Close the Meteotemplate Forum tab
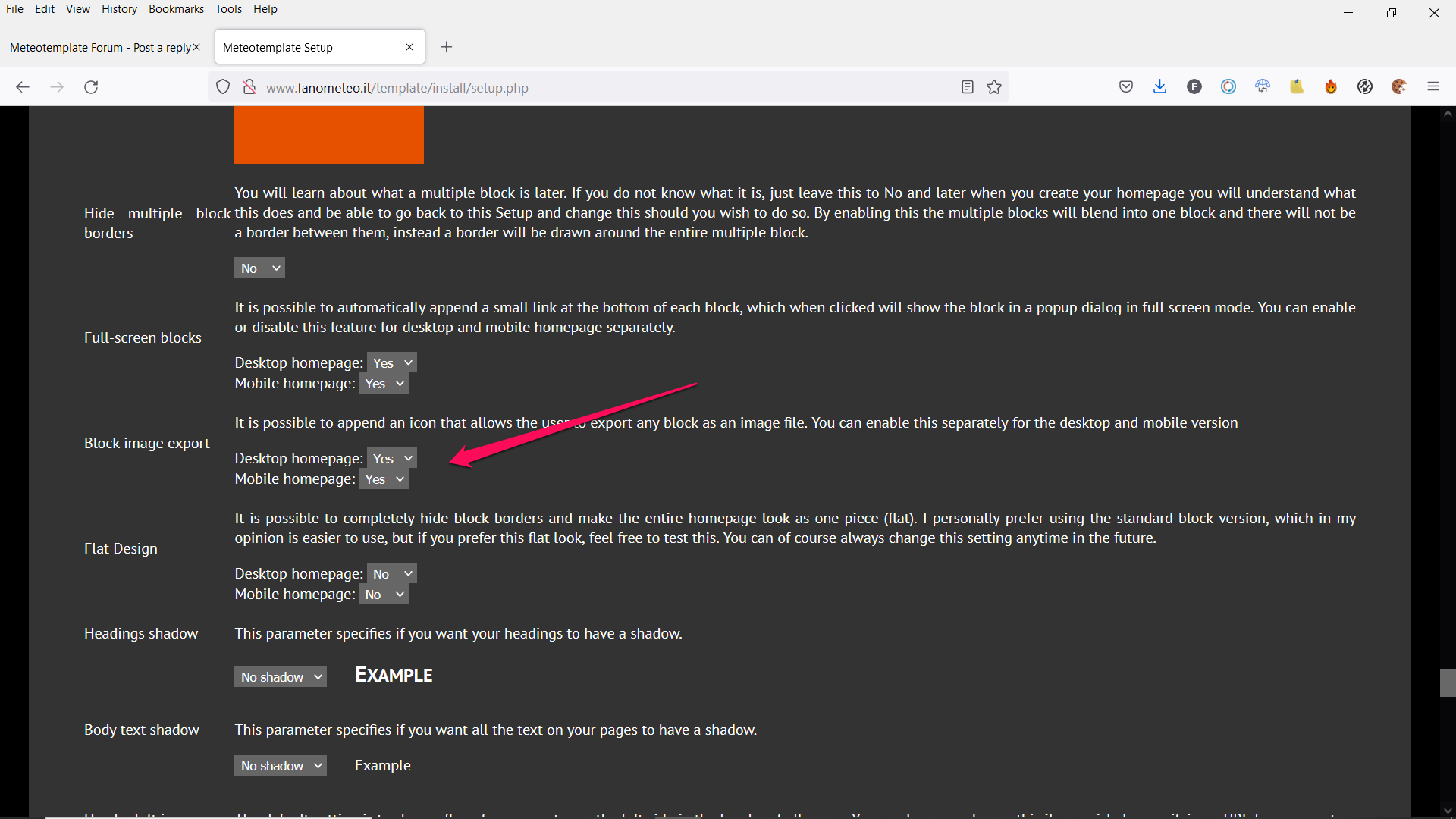Viewport: 1456px width, 819px height. pos(196,47)
